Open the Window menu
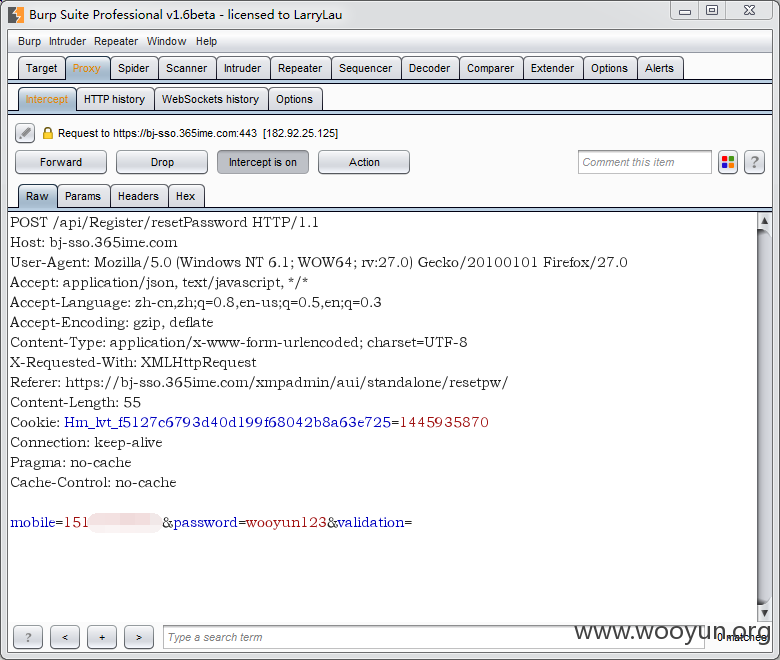This screenshot has height=660, width=780. (166, 41)
